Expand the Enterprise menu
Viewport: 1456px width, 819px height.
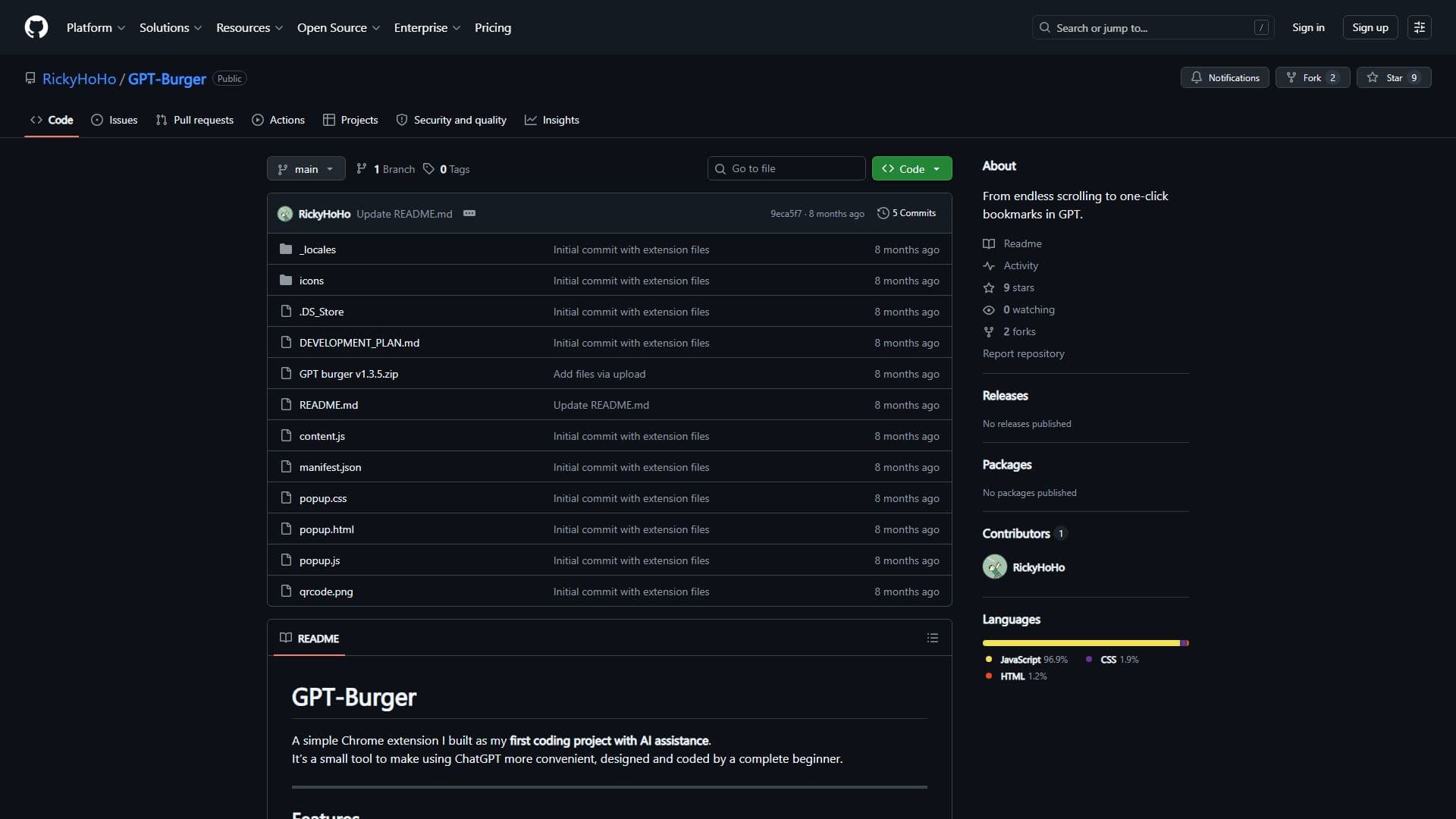click(427, 27)
